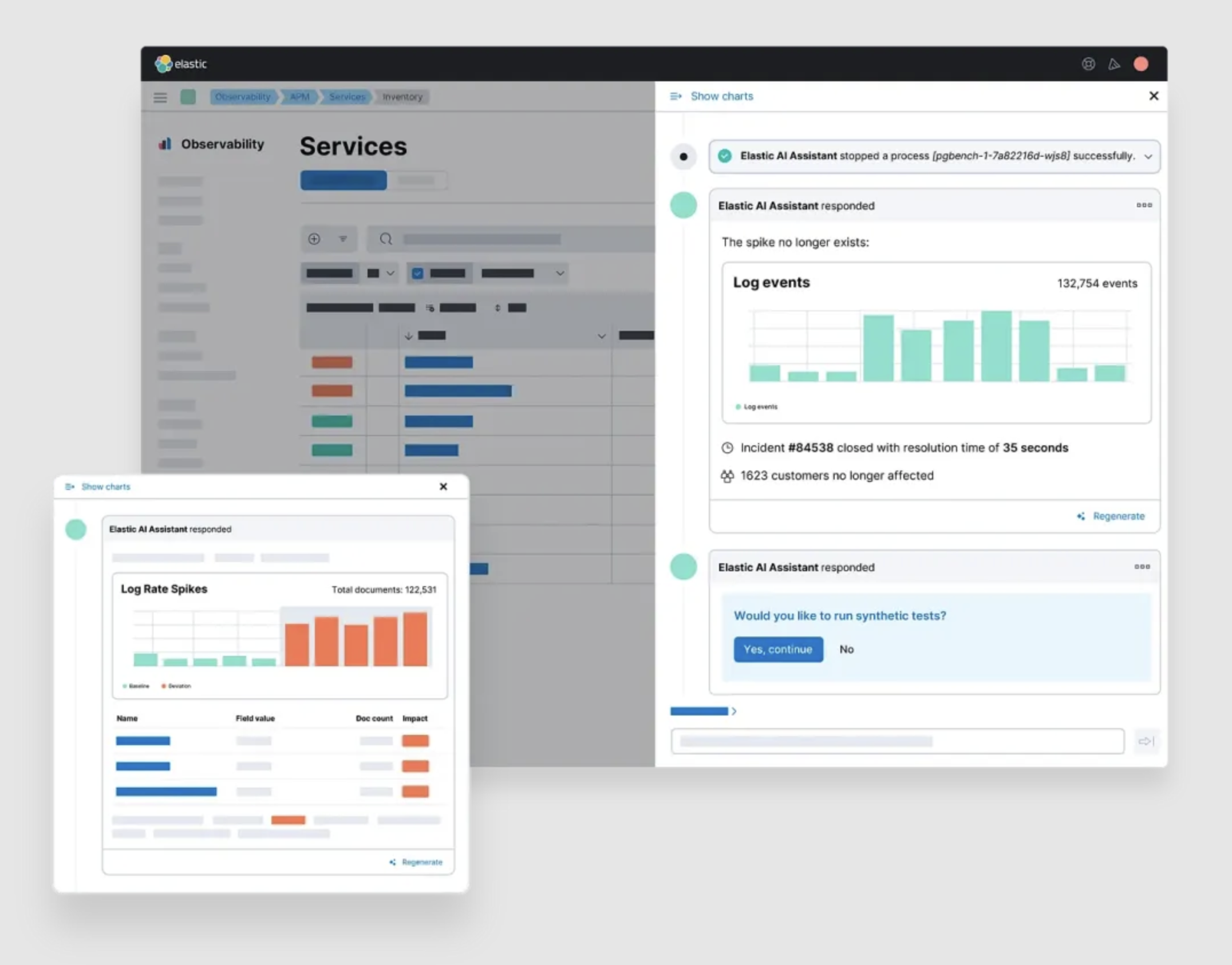Click Regenerate under the Log events response

(1118, 516)
